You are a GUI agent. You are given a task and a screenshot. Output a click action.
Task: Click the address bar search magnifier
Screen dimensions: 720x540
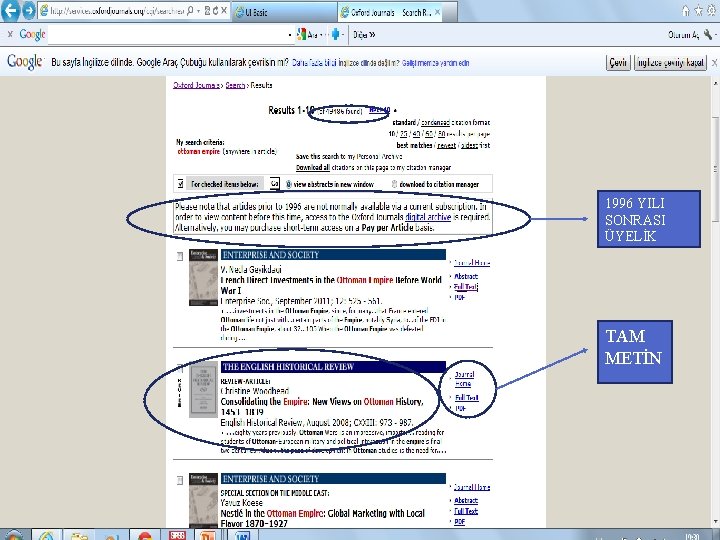(190, 11)
